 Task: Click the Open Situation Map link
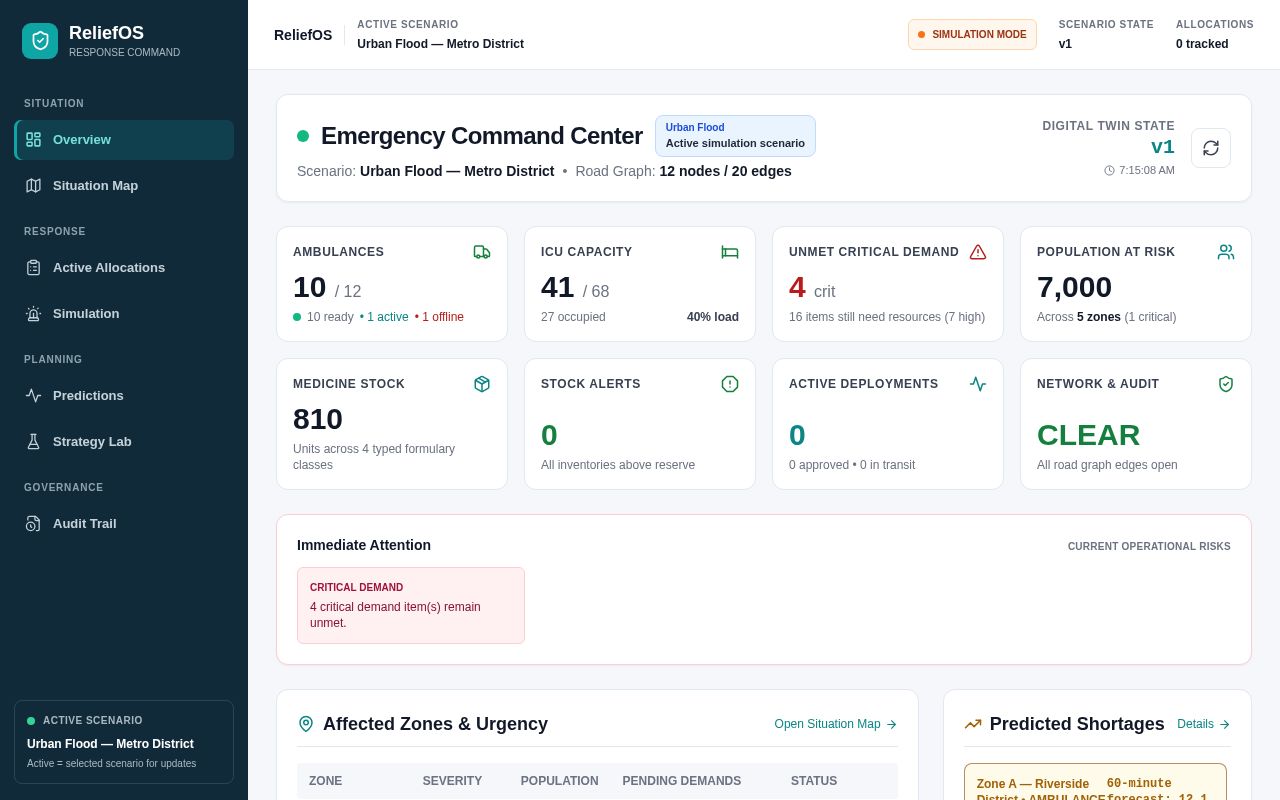point(836,724)
